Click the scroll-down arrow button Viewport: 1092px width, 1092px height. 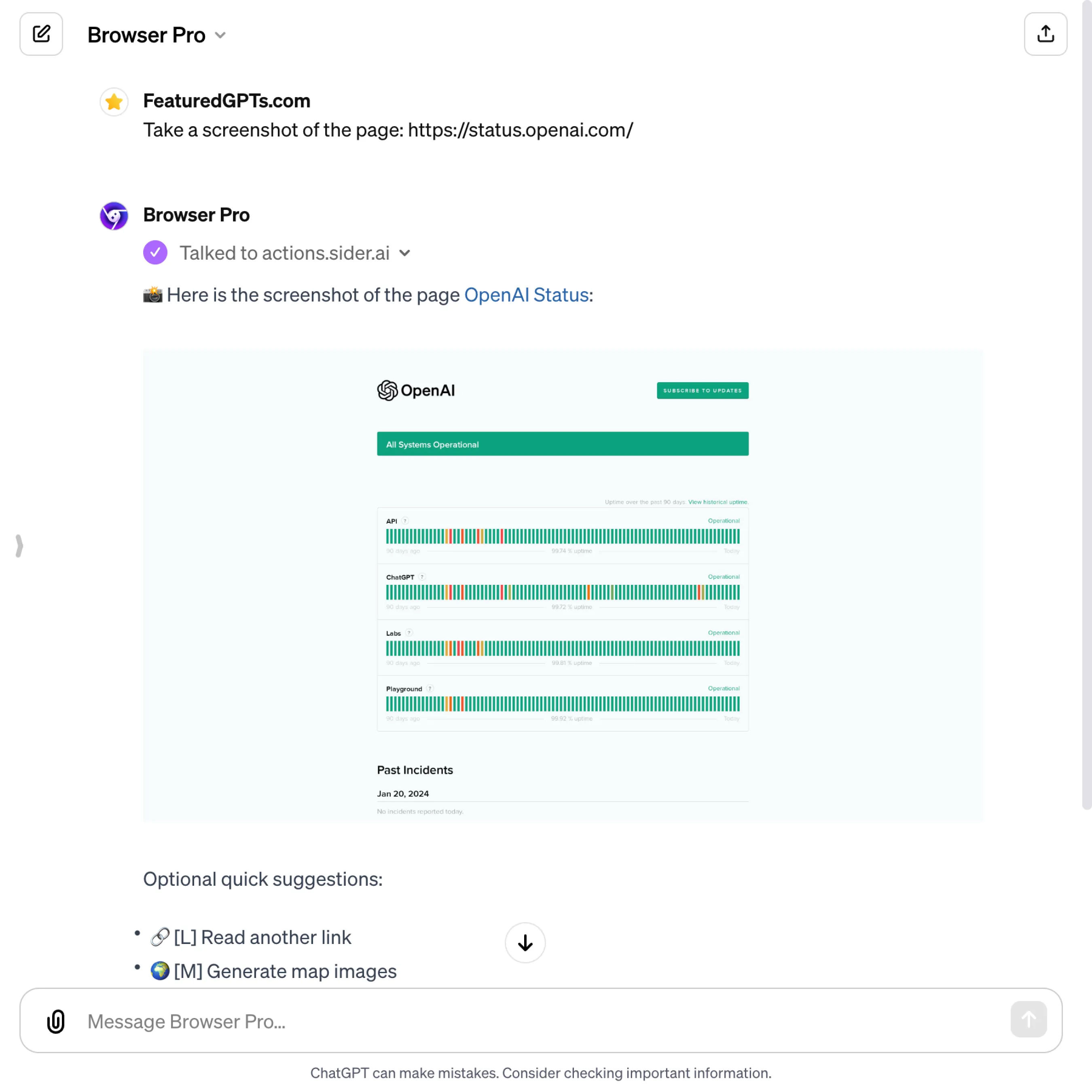pos(525,942)
